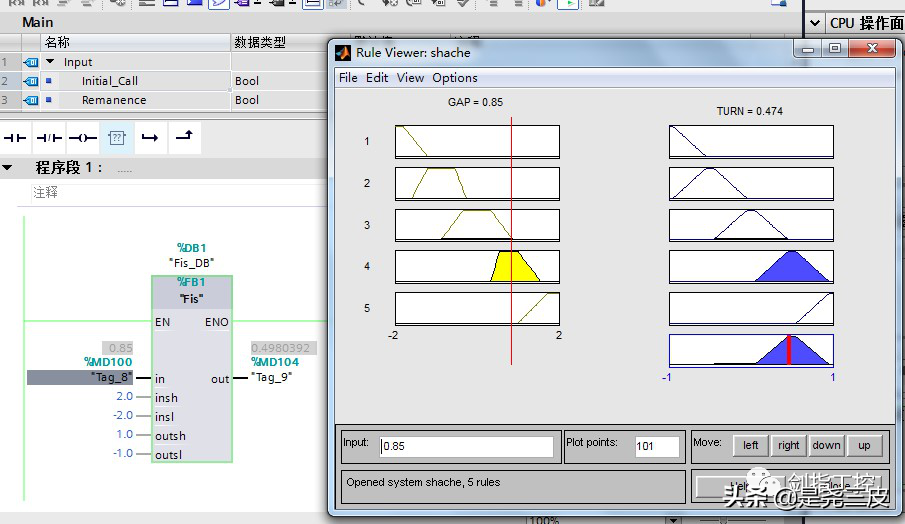The width and height of the screenshot is (905, 524).
Task: Expand the CPU 操作面 panel
Action: pos(815,22)
